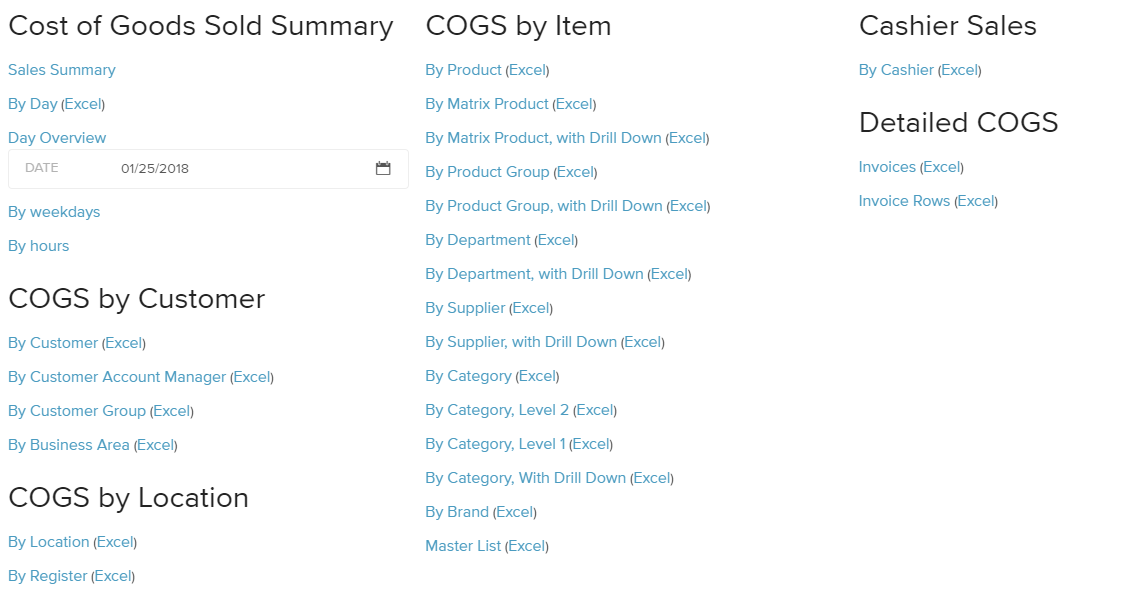Download Excel version of By Day
This screenshot has height=594, width=1123.
(83, 104)
